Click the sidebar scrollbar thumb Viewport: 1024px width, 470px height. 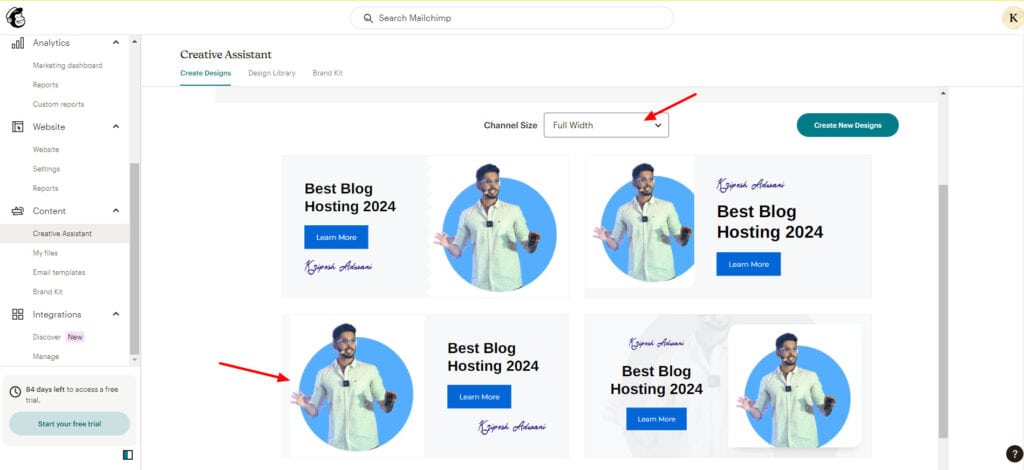pos(135,258)
